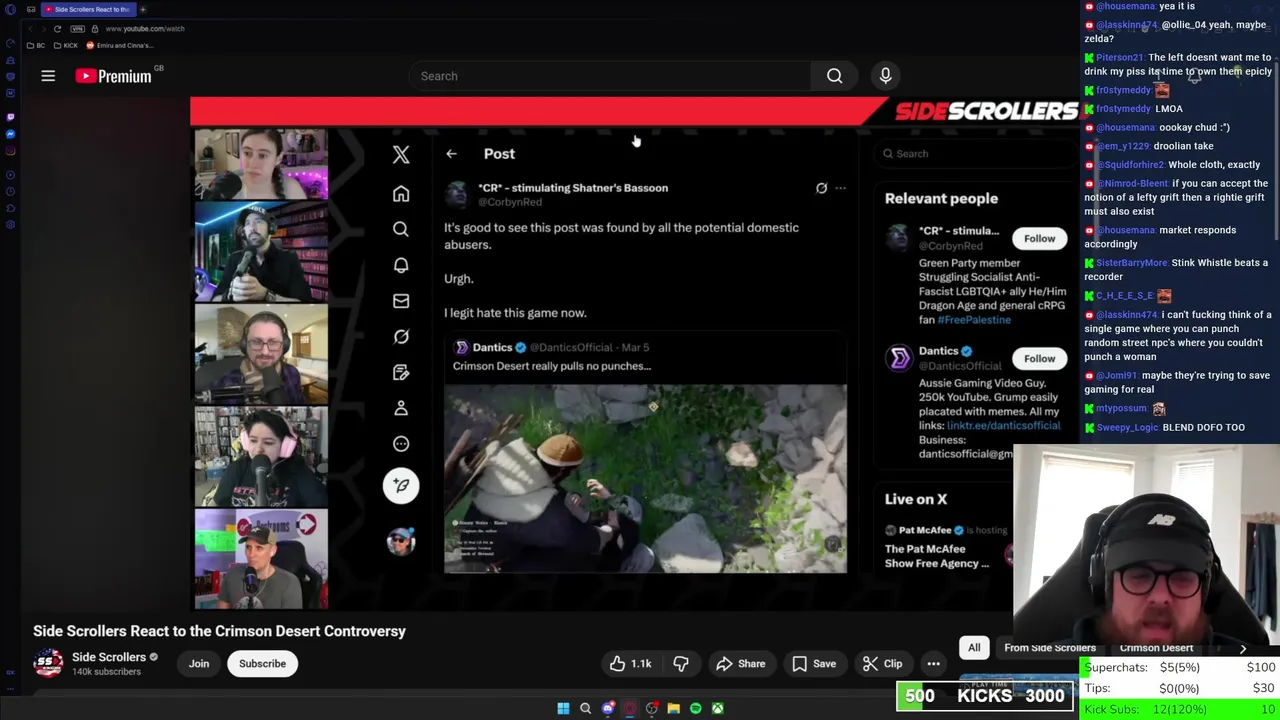Click the three-dot menu on CR's post

coord(840,188)
